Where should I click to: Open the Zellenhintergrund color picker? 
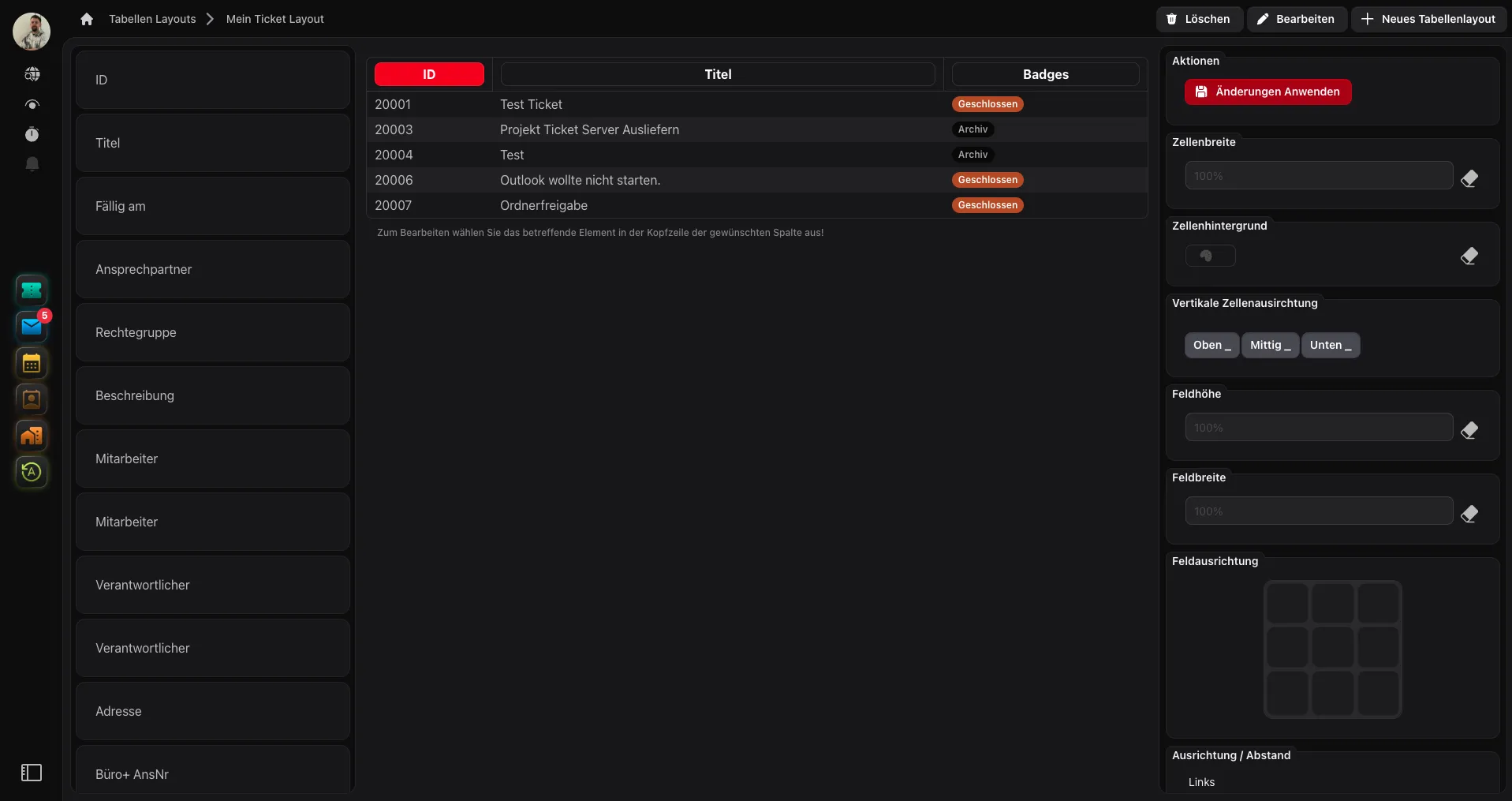point(1210,256)
